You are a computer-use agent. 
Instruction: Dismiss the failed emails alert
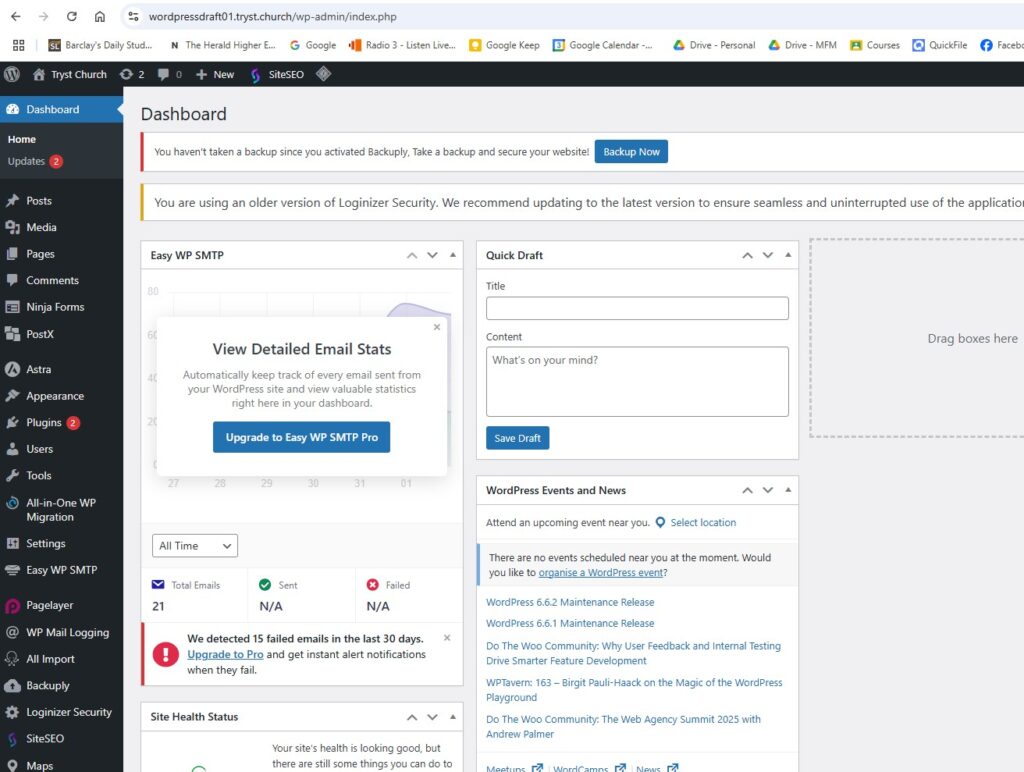(447, 637)
